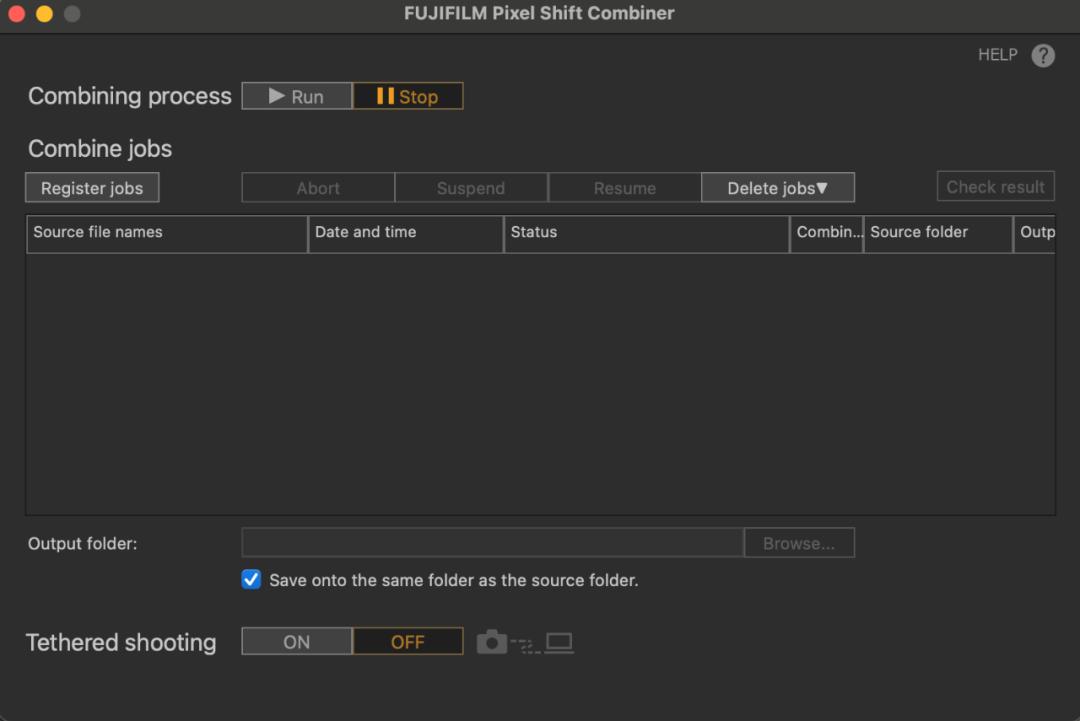
Task: Click the HELP text link
Action: tap(997, 55)
